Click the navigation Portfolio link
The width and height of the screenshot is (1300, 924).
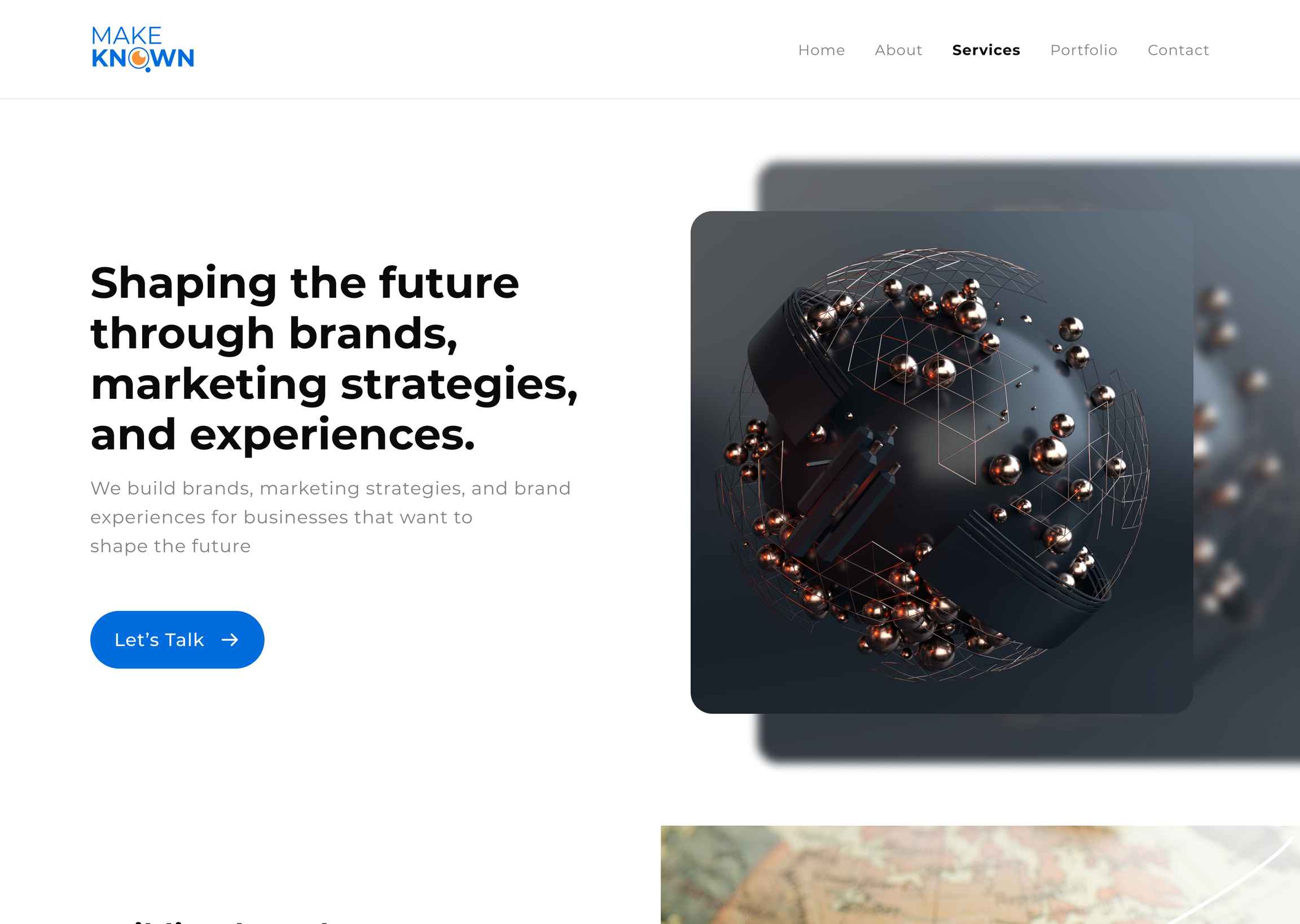click(x=1084, y=50)
